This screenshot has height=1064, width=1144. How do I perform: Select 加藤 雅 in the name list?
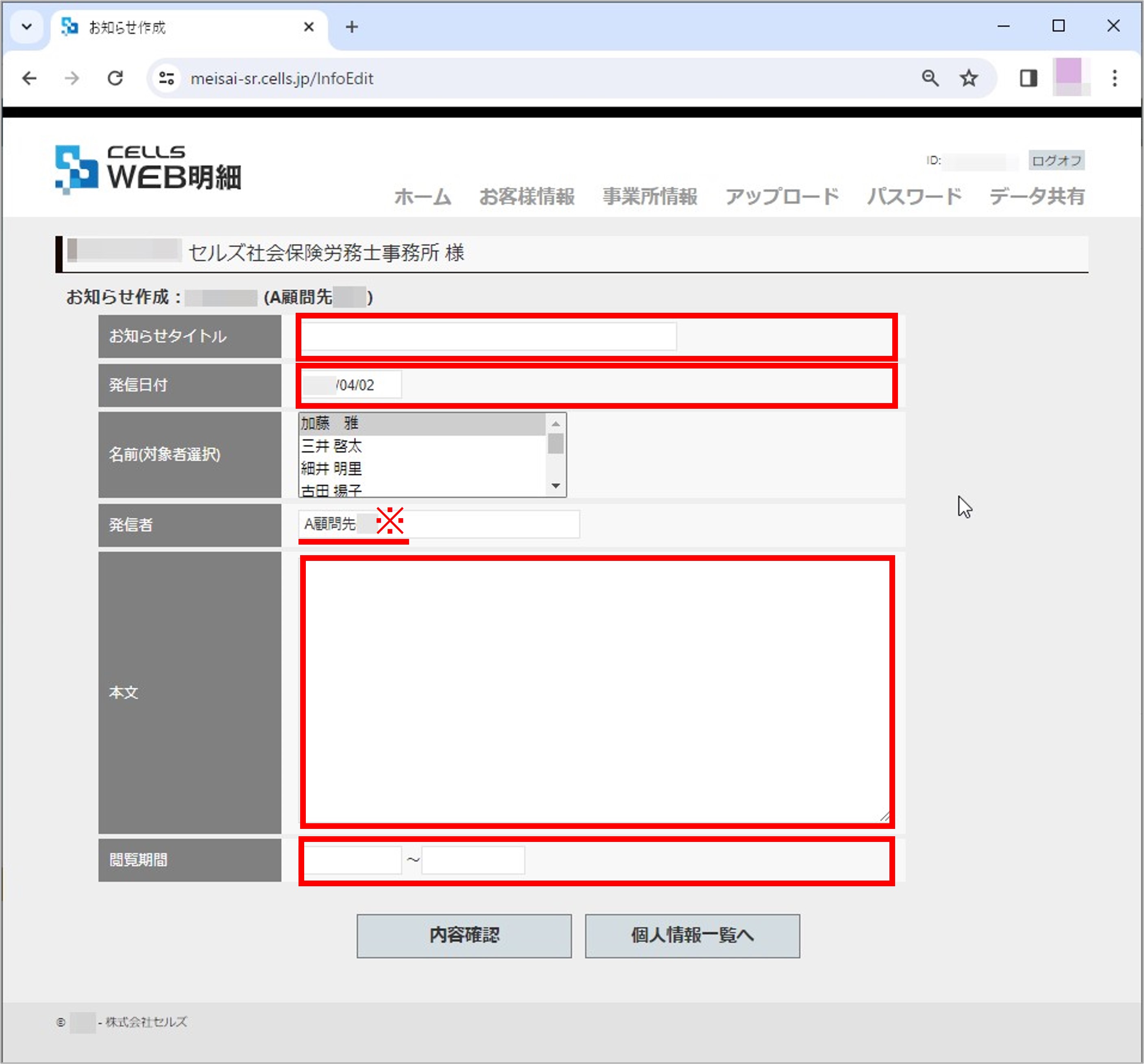click(422, 423)
